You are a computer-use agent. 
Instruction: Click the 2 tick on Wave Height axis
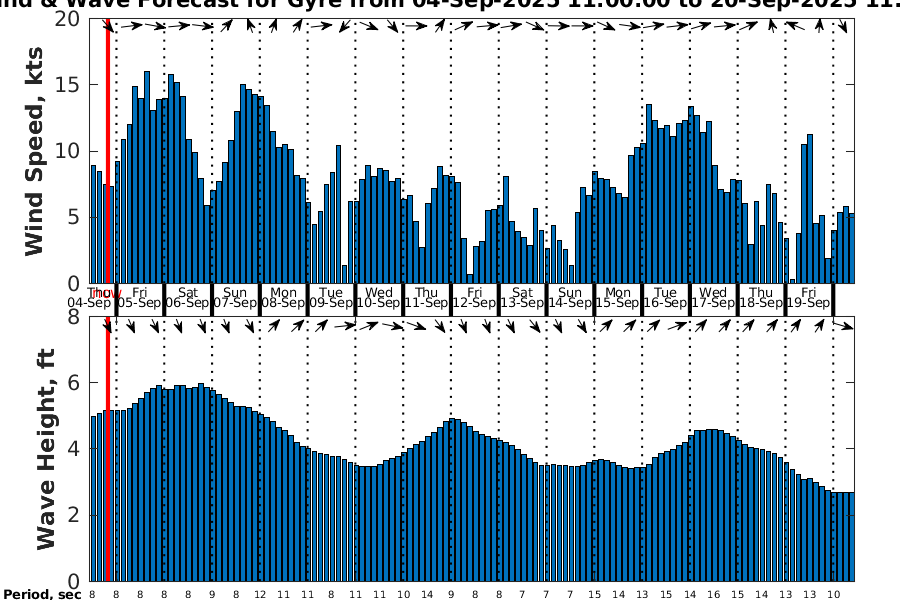click(73, 514)
